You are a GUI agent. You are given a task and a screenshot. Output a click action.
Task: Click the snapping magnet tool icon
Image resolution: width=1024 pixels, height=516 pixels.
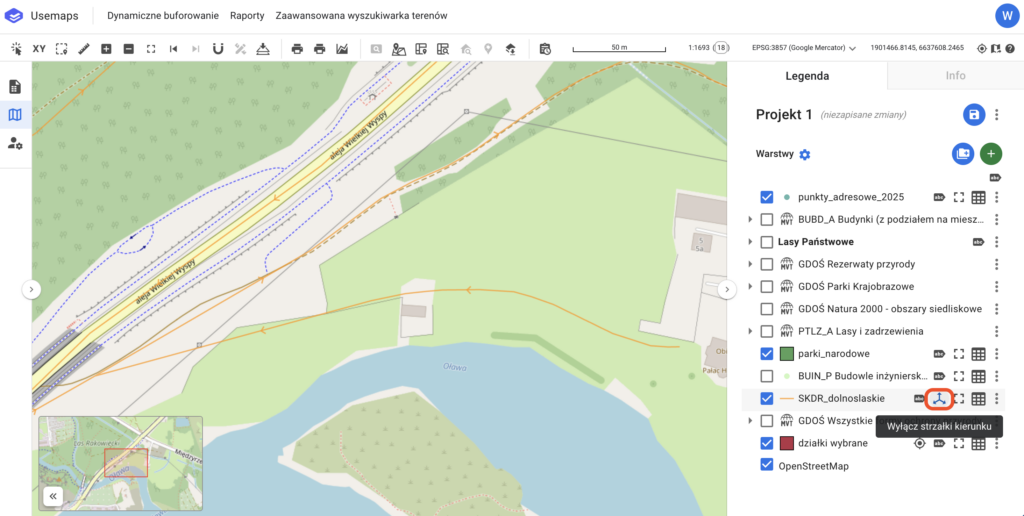pyautogui.click(x=218, y=48)
